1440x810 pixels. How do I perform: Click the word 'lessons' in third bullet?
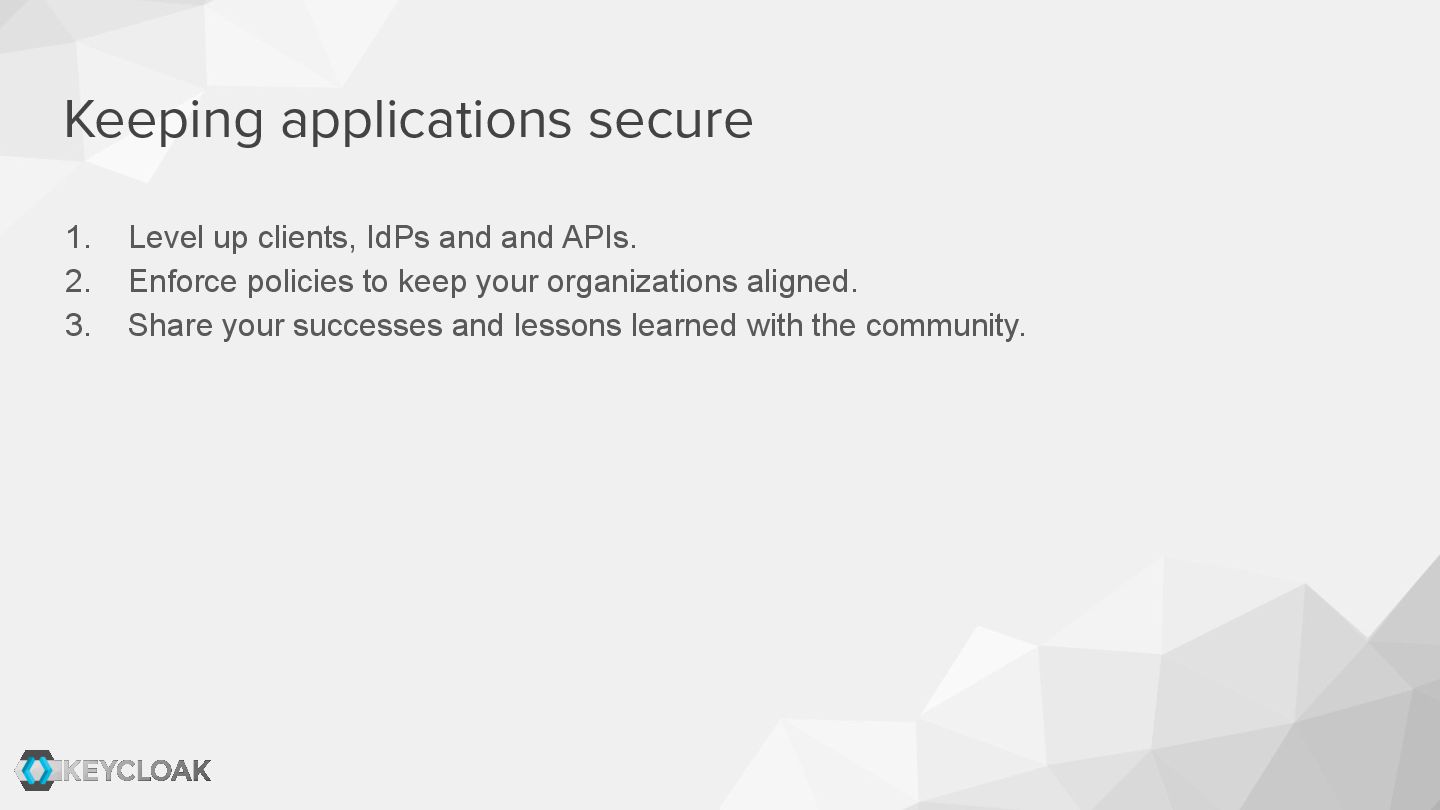pos(567,326)
